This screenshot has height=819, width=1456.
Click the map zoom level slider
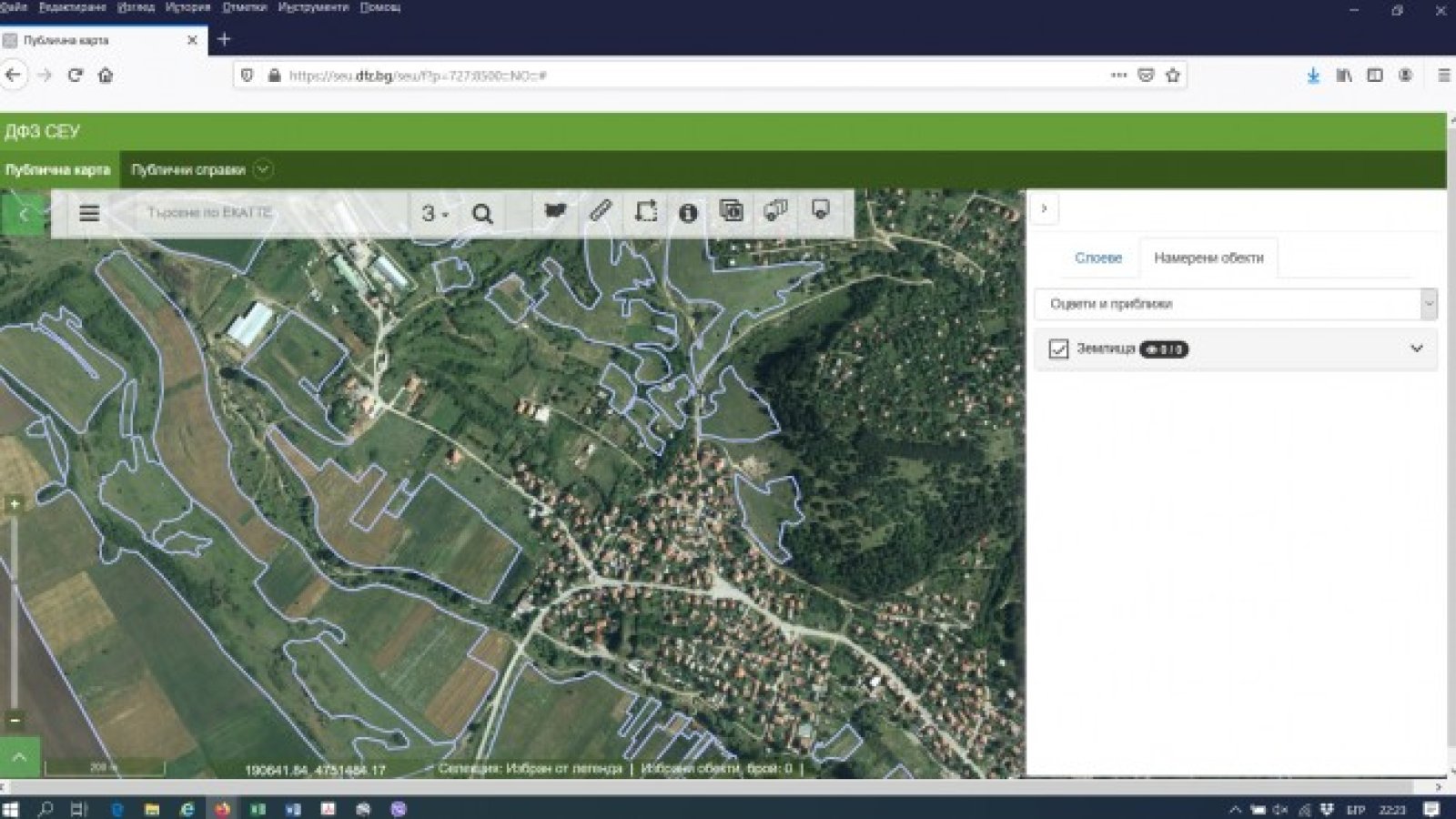click(15, 610)
